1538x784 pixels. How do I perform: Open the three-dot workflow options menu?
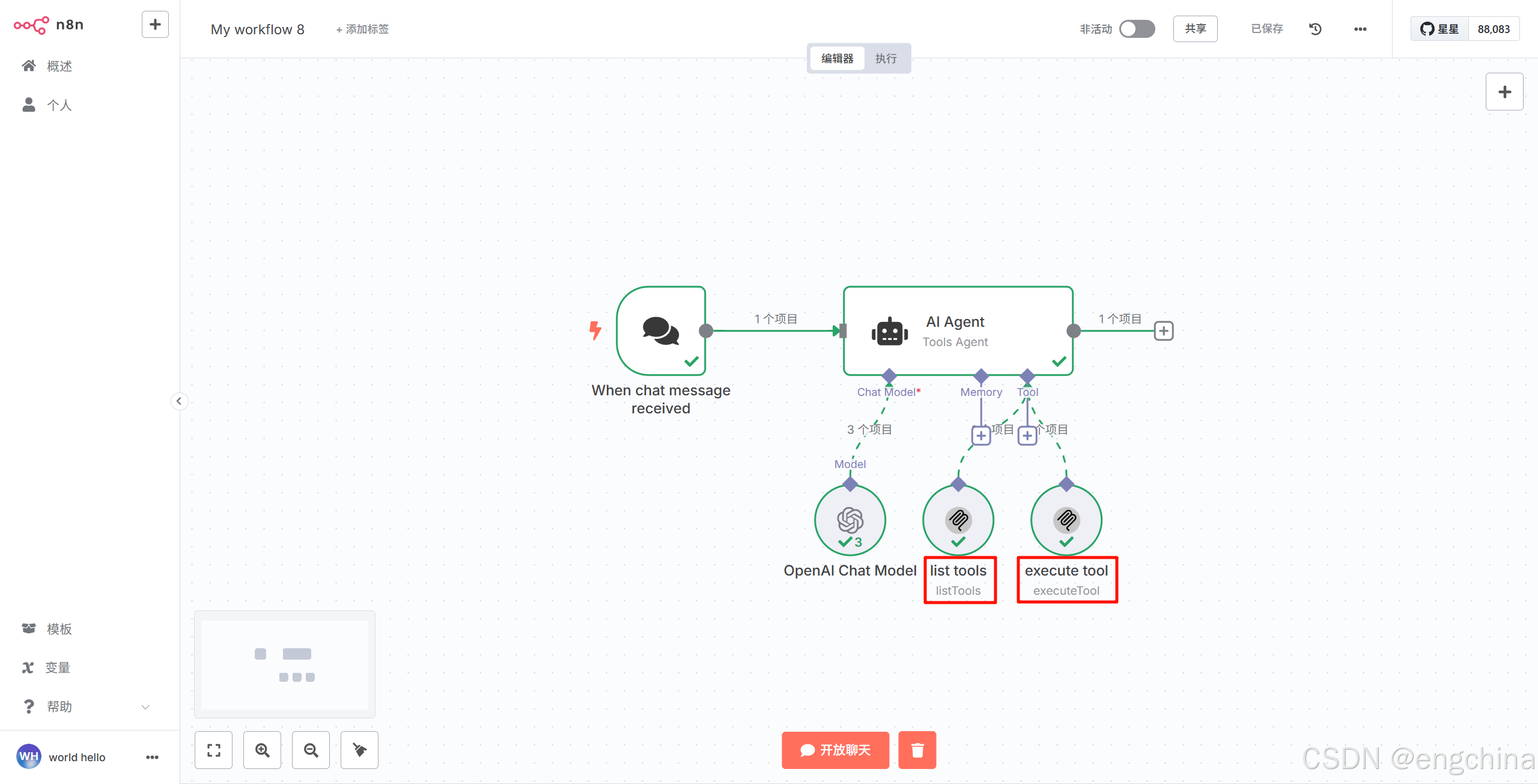(1360, 29)
